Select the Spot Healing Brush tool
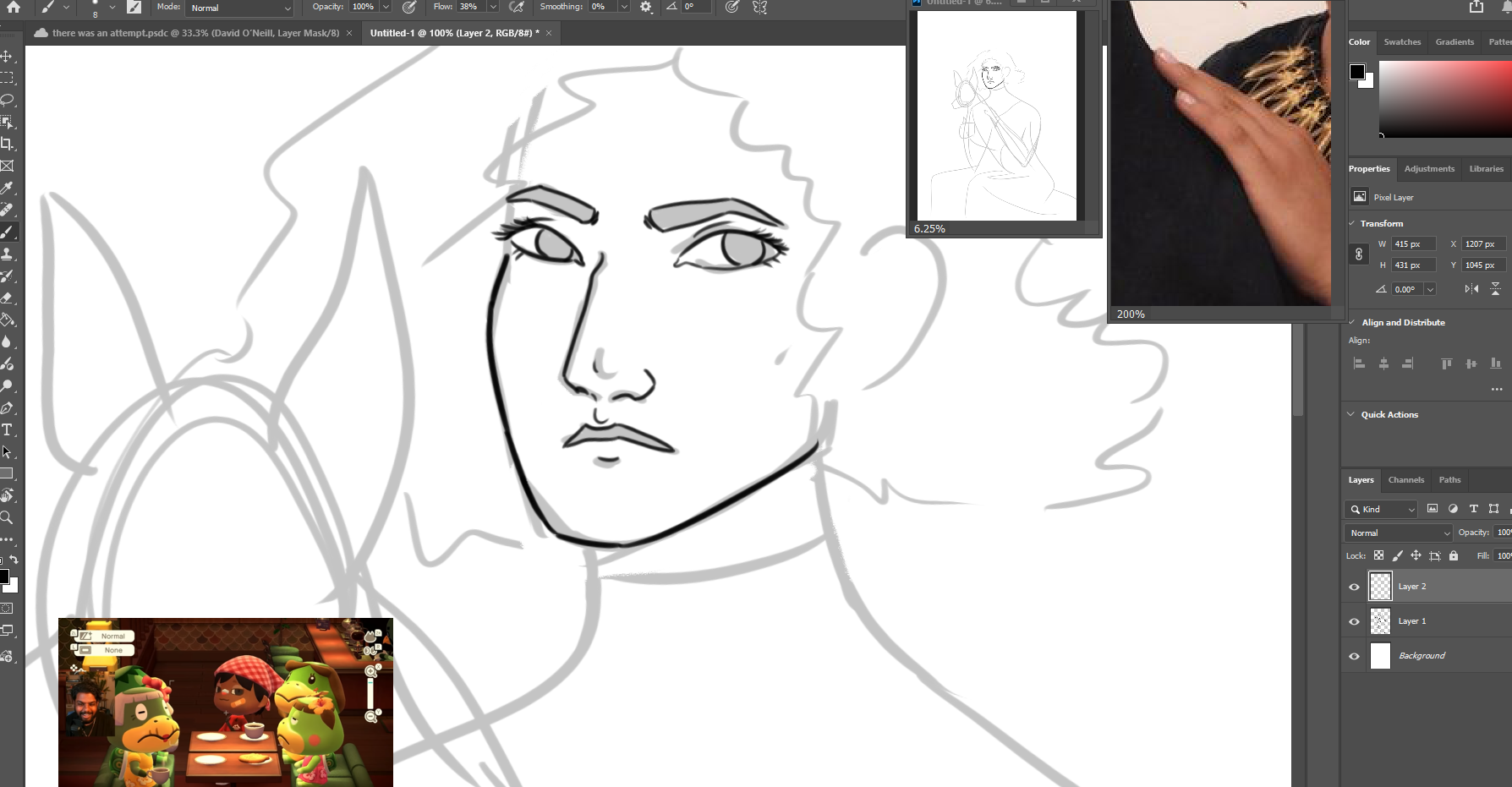1512x787 pixels. point(7,210)
